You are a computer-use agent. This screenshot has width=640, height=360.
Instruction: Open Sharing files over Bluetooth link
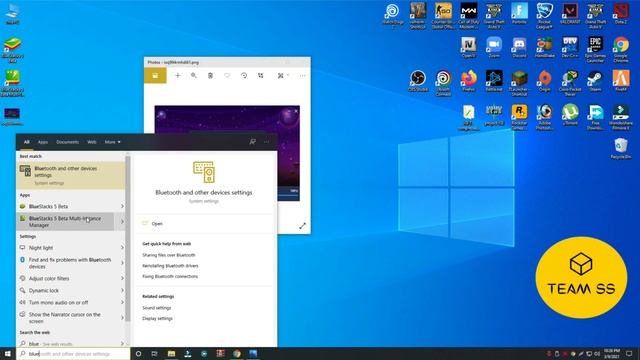pyautogui.click(x=169, y=255)
